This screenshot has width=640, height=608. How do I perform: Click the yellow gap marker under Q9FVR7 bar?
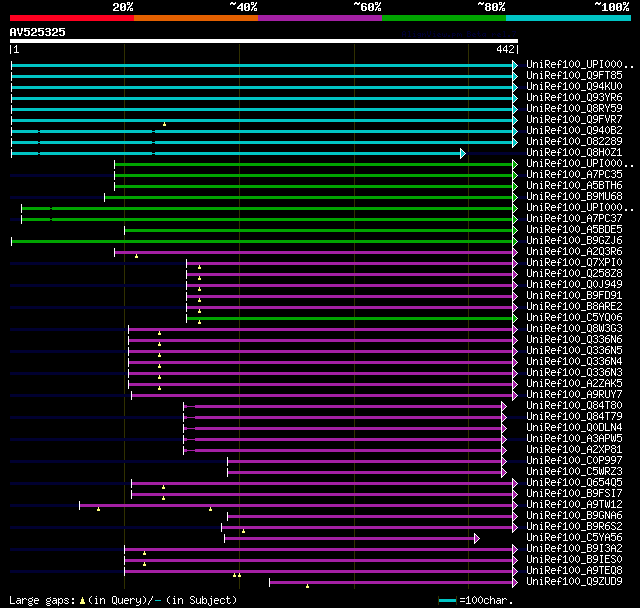(164, 124)
